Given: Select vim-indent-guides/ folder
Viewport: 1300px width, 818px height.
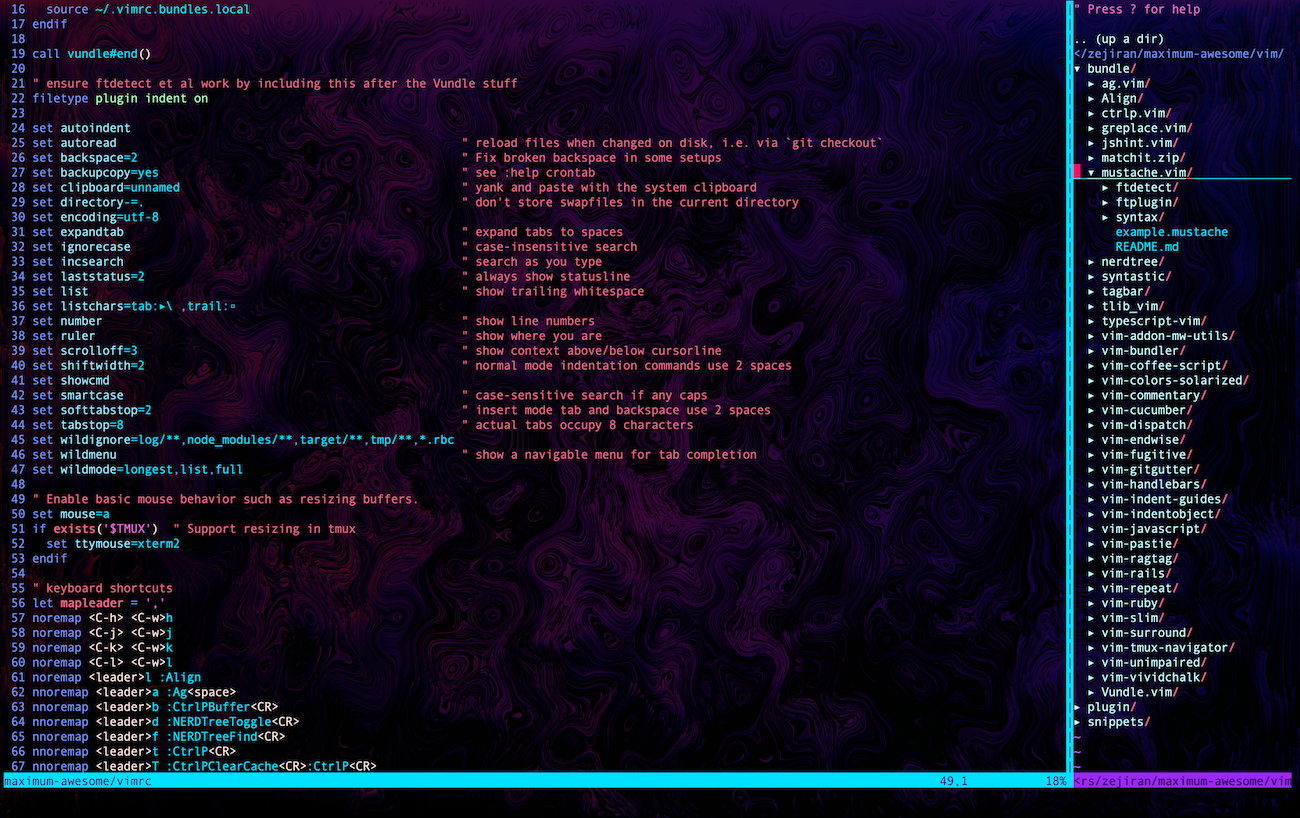Looking at the screenshot, I should point(1164,499).
